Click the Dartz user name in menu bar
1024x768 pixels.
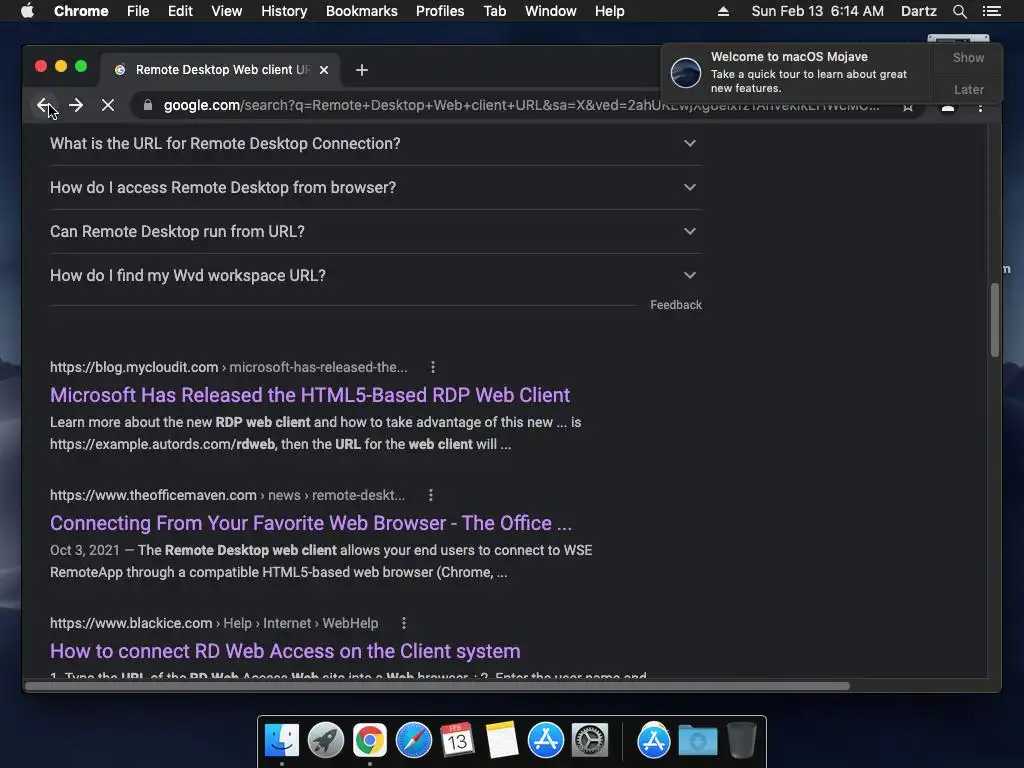[x=918, y=11]
